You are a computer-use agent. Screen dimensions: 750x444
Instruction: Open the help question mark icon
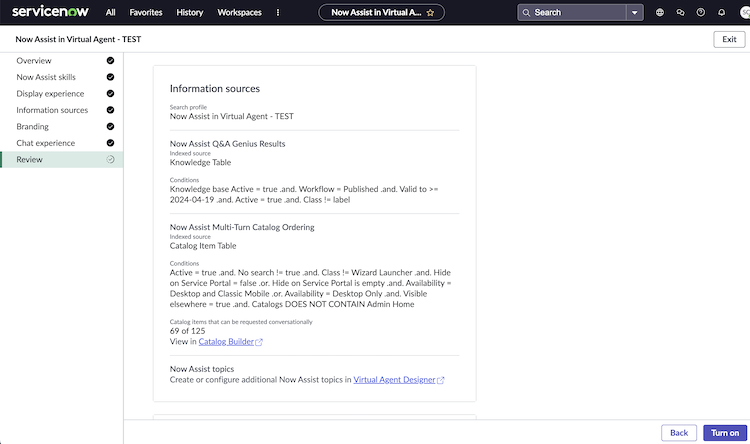point(701,13)
